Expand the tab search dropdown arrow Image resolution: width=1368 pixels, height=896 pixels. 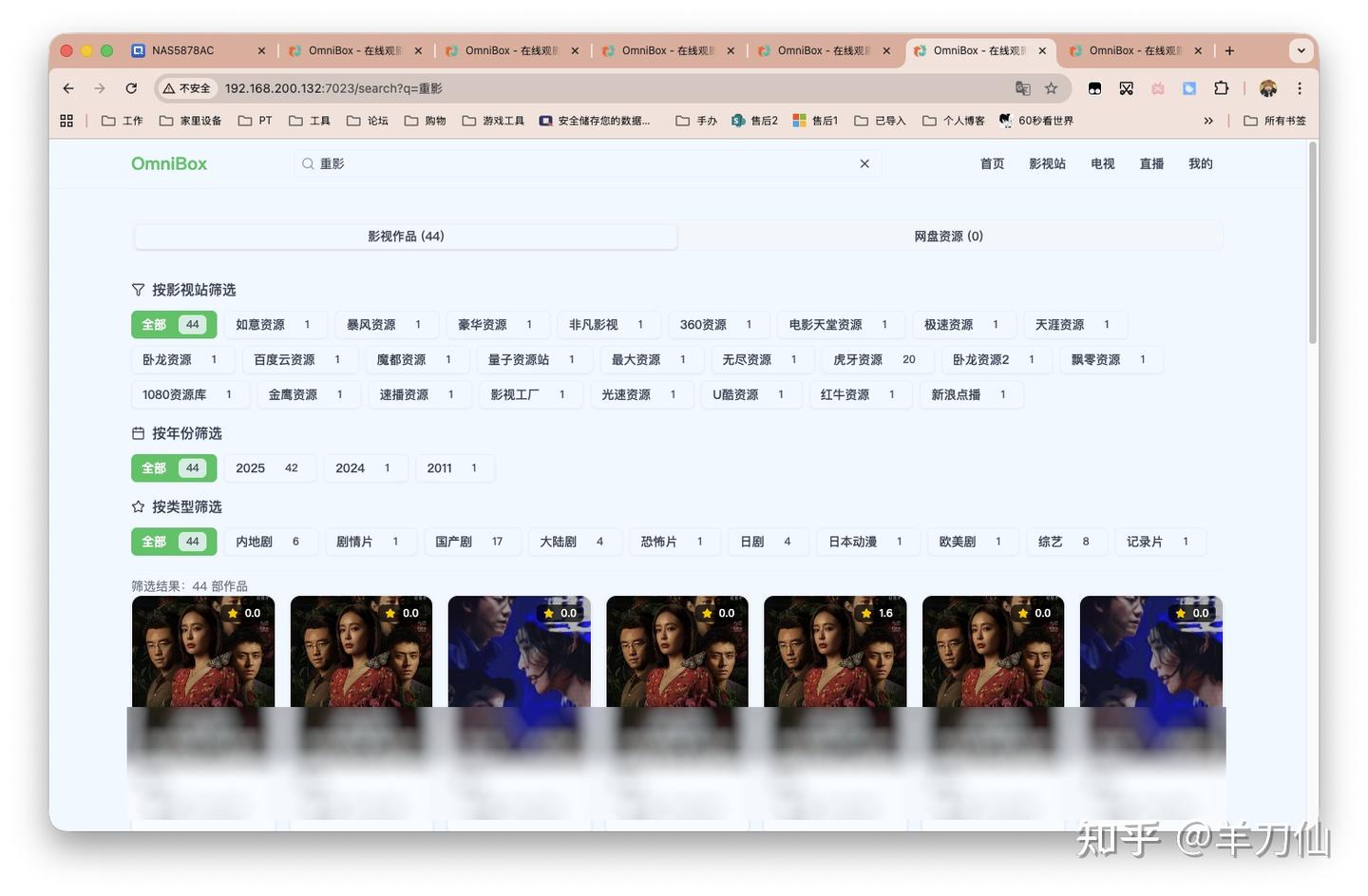(x=1301, y=50)
